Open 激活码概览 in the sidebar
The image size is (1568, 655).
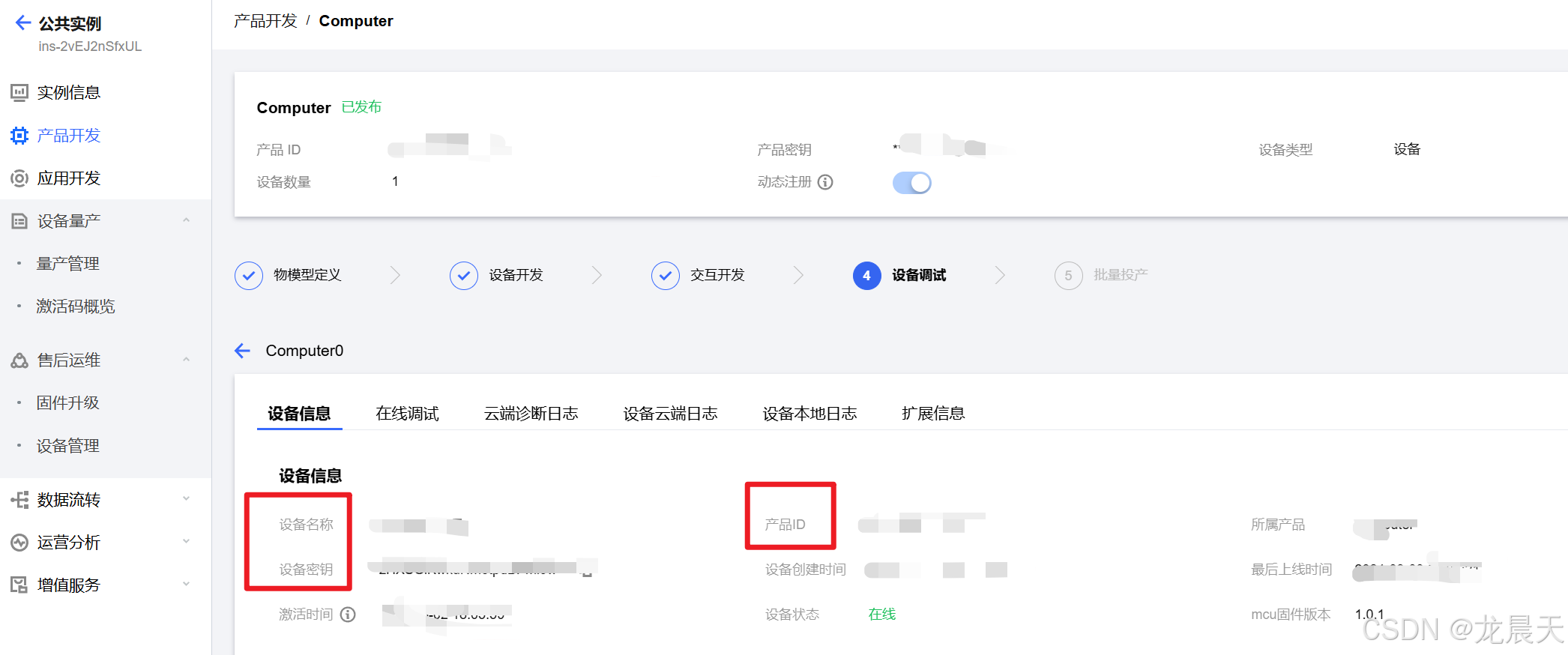[76, 307]
